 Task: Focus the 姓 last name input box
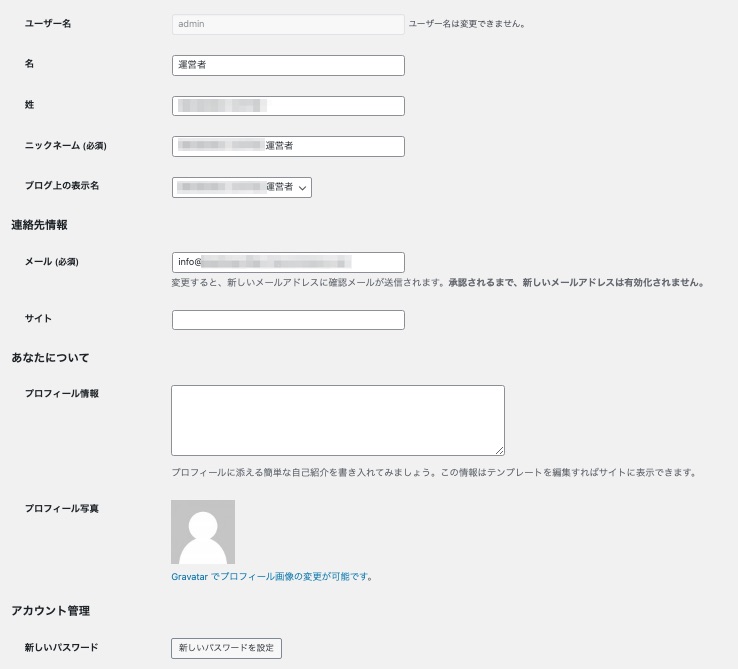[288, 105]
